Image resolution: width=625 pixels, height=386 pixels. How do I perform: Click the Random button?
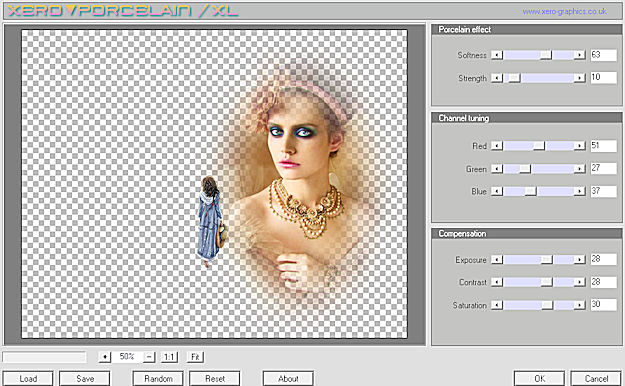click(158, 378)
